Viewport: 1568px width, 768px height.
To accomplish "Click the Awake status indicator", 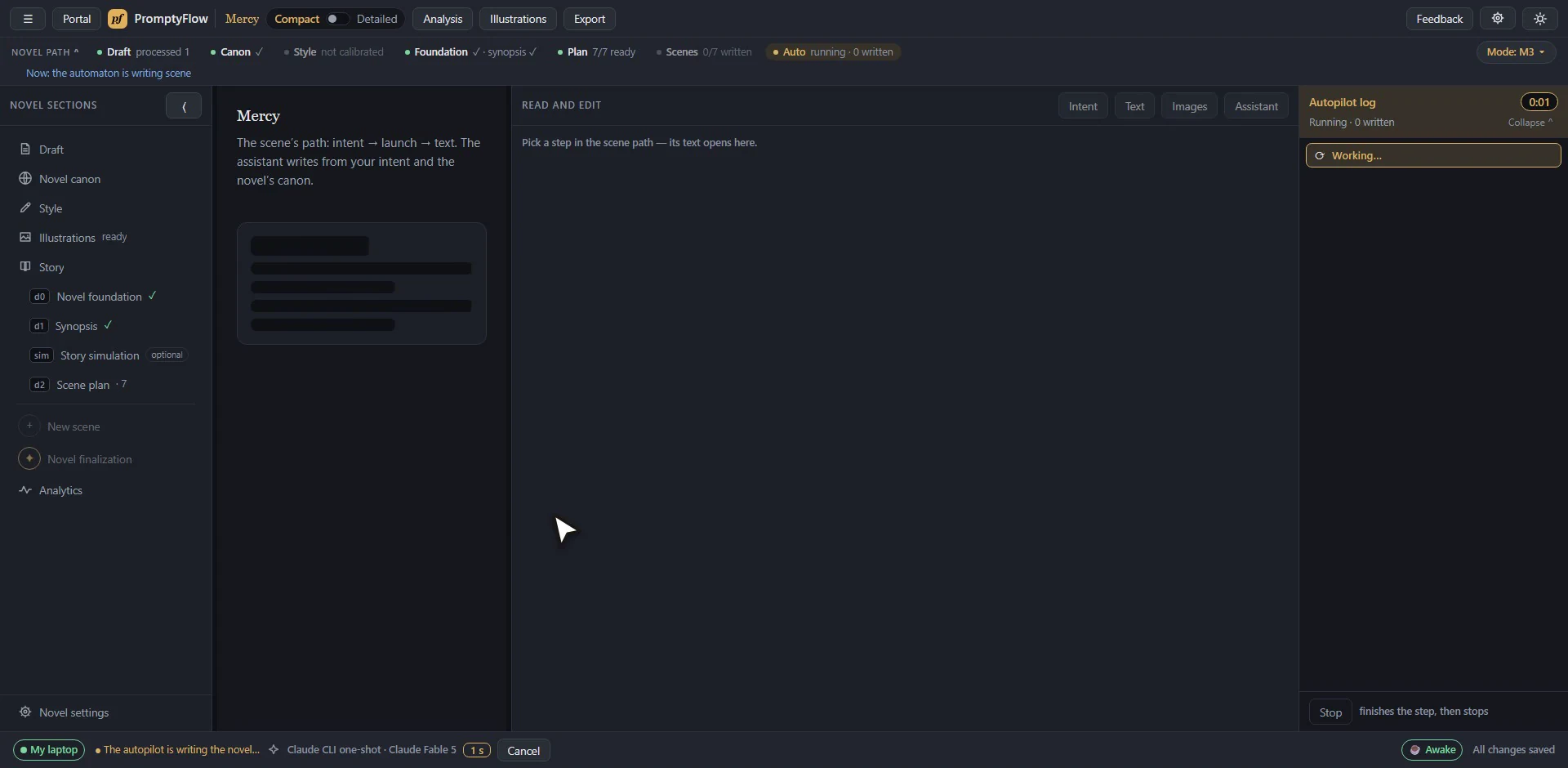I will [x=1432, y=750].
